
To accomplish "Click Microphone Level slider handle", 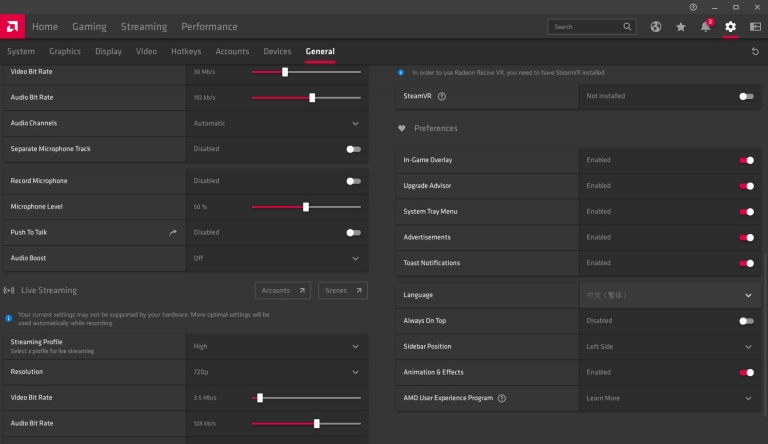I will click(x=306, y=207).
